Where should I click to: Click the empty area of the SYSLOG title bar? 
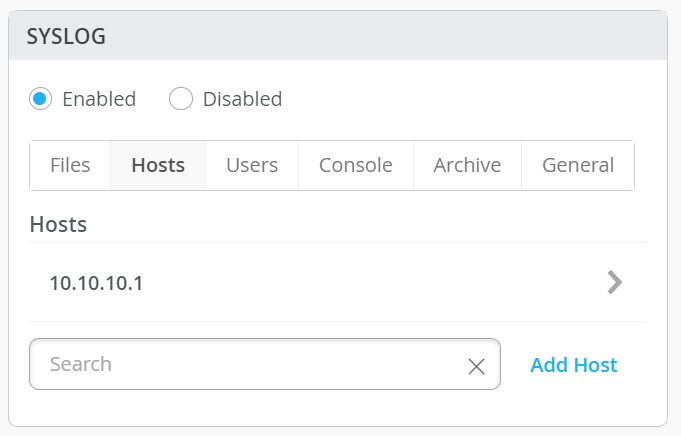click(x=400, y=37)
